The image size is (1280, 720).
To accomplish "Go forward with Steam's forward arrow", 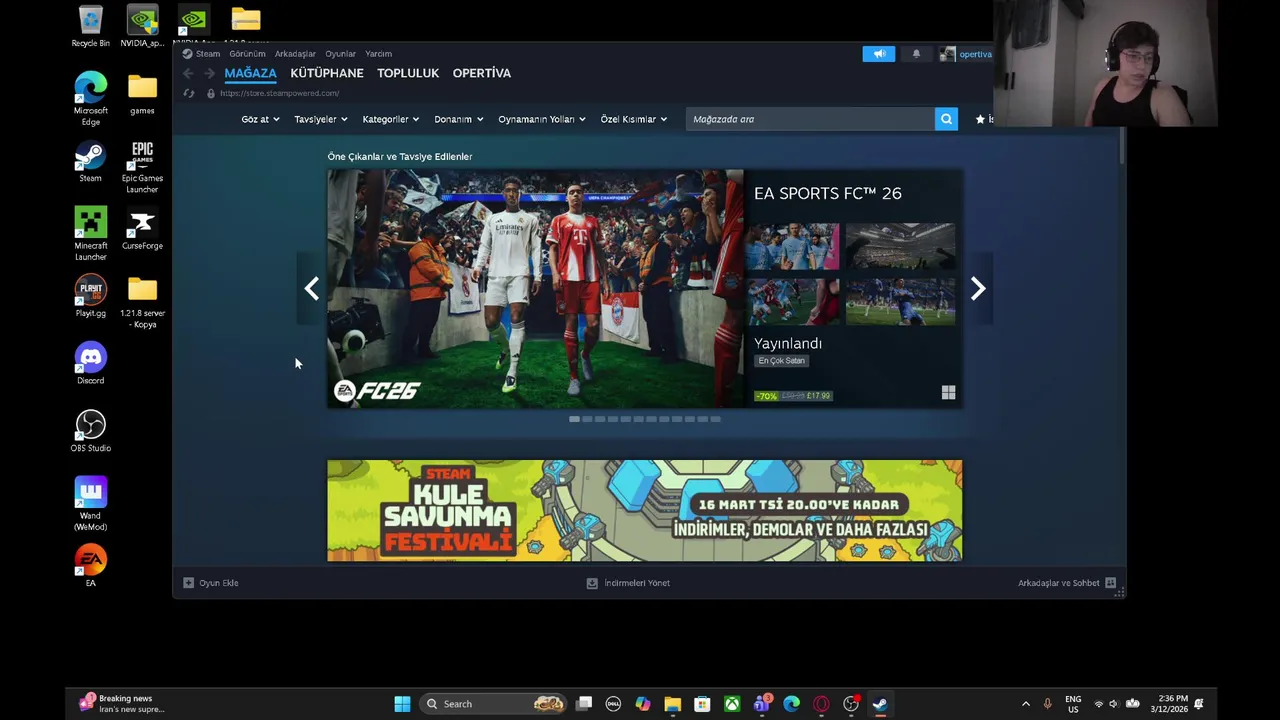I will pos(209,73).
